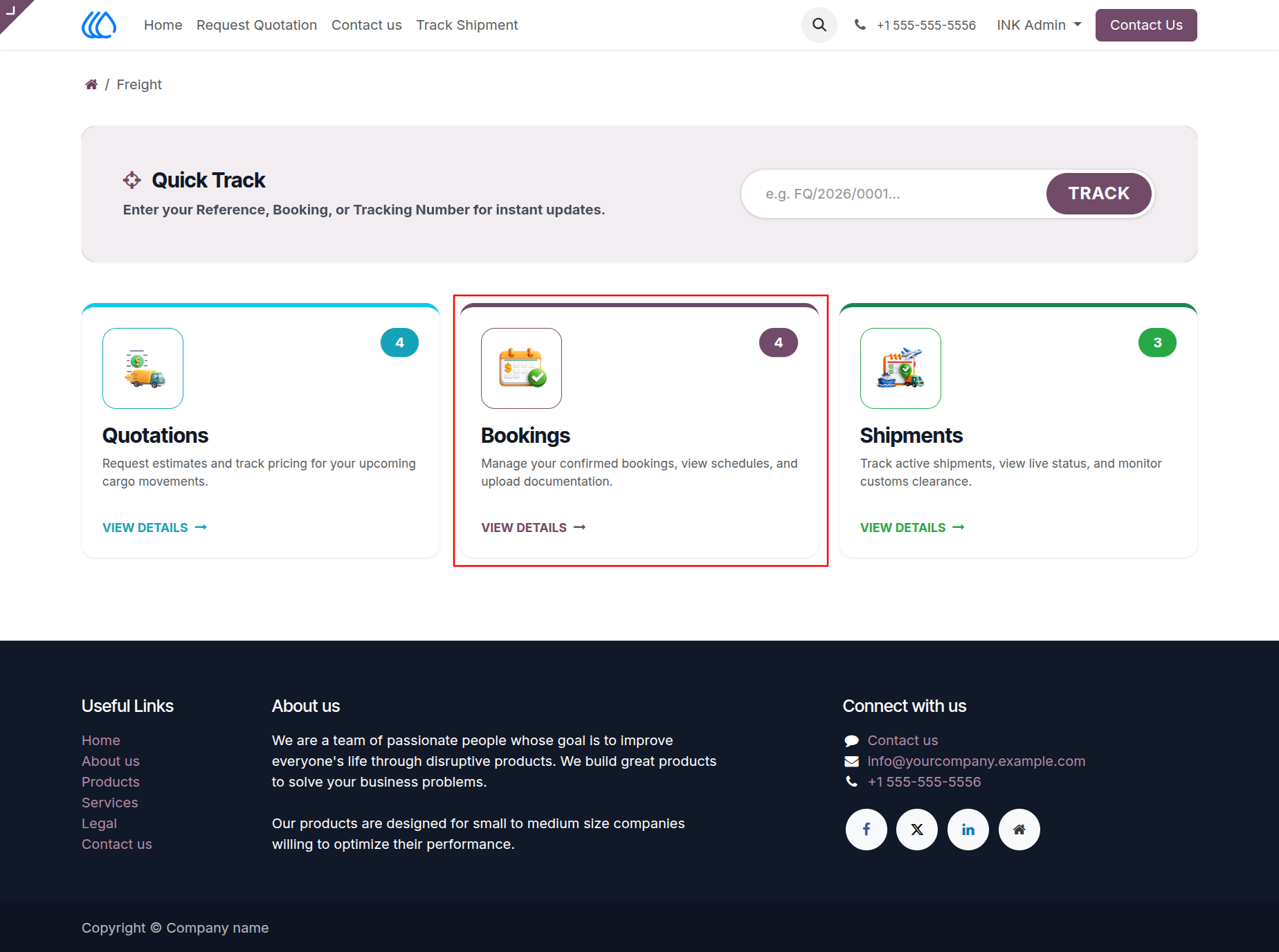Click the purple Contact Us button
Viewport: 1279px width, 952px height.
pyautogui.click(x=1146, y=25)
